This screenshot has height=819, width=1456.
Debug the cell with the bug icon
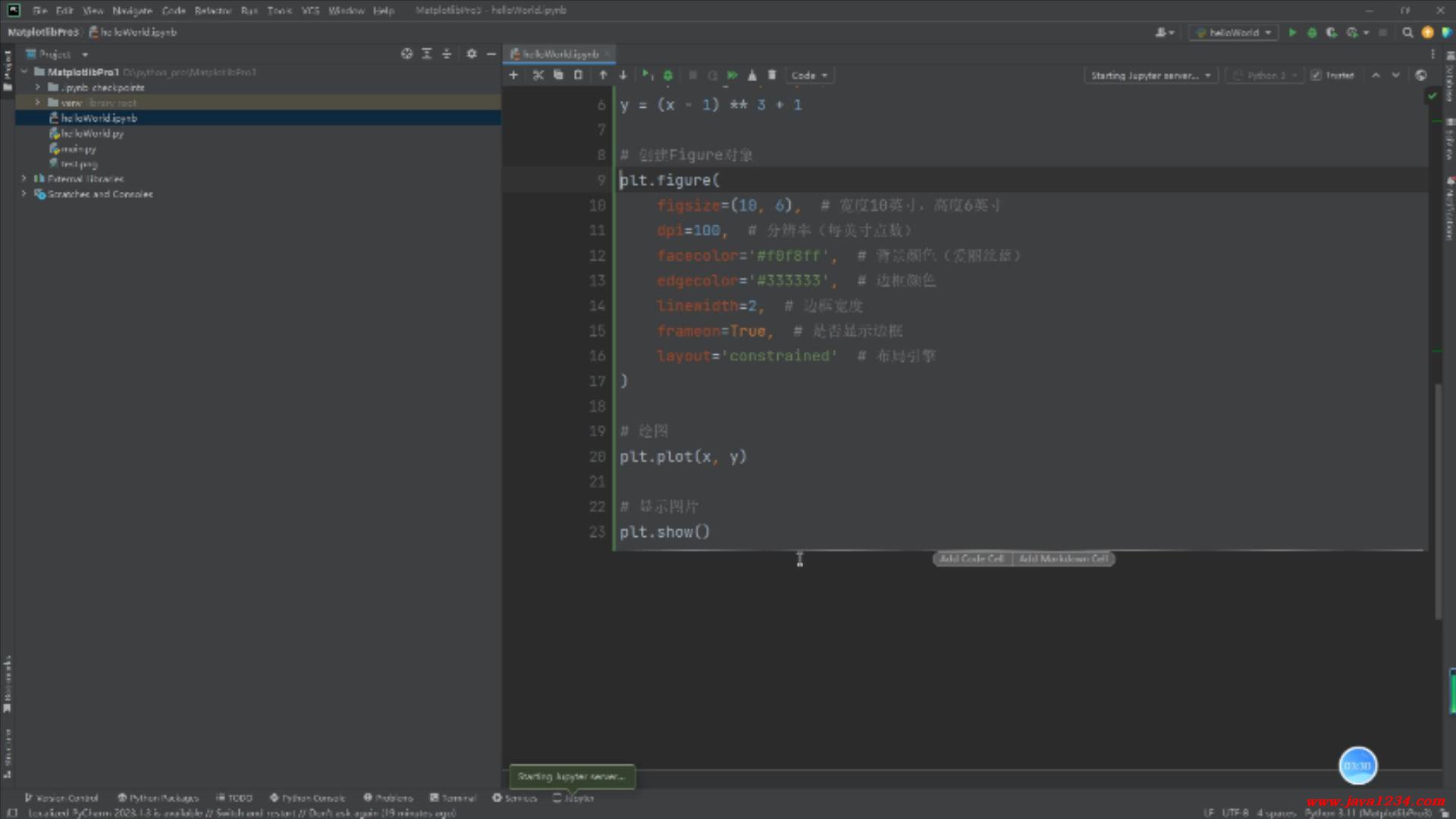(x=668, y=75)
